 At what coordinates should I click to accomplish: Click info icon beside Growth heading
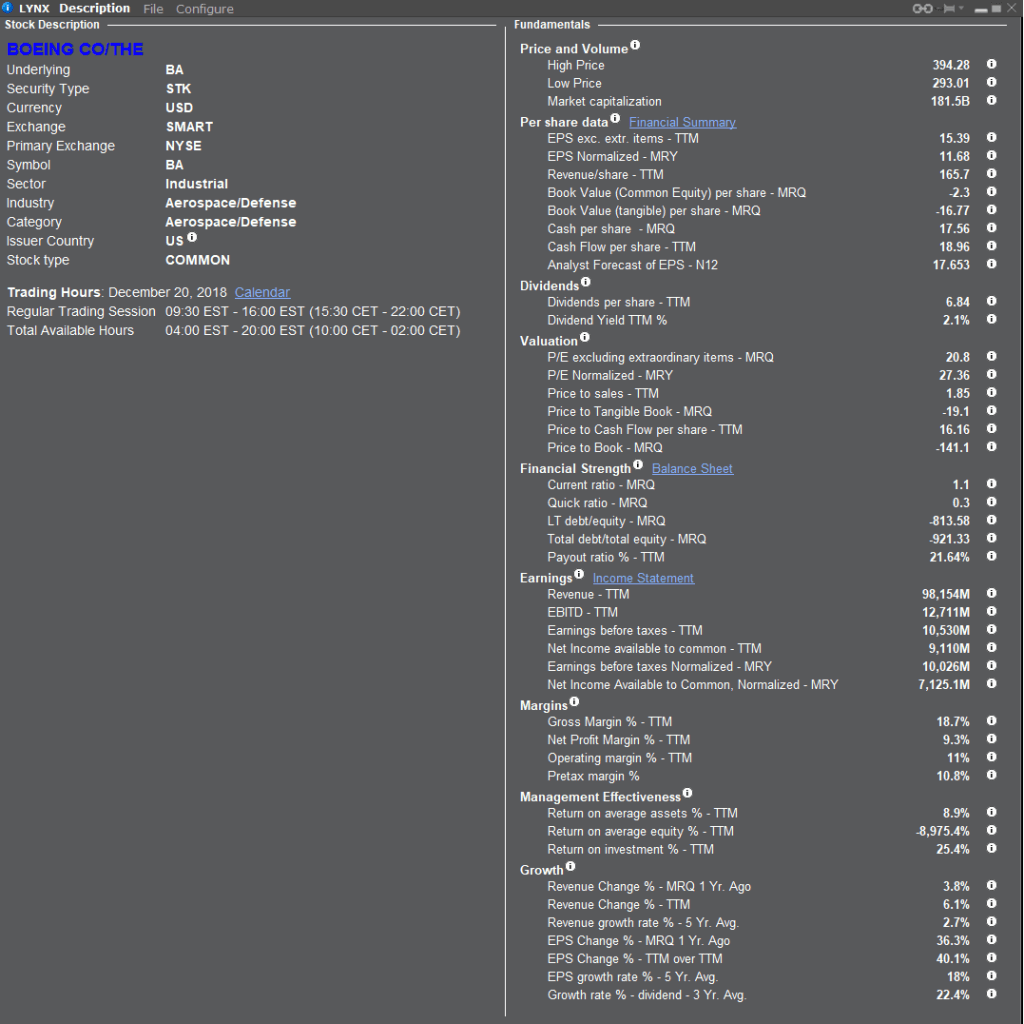[570, 867]
